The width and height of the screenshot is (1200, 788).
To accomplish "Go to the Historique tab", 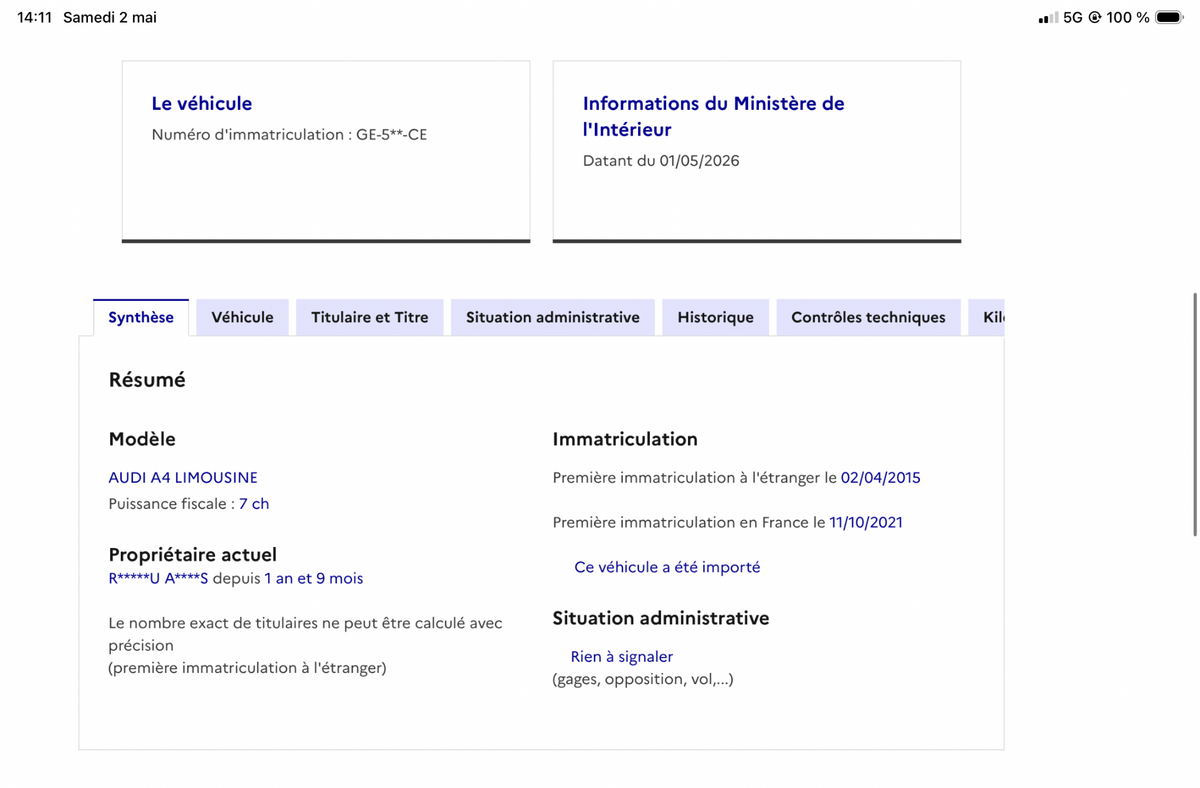I will [716, 317].
